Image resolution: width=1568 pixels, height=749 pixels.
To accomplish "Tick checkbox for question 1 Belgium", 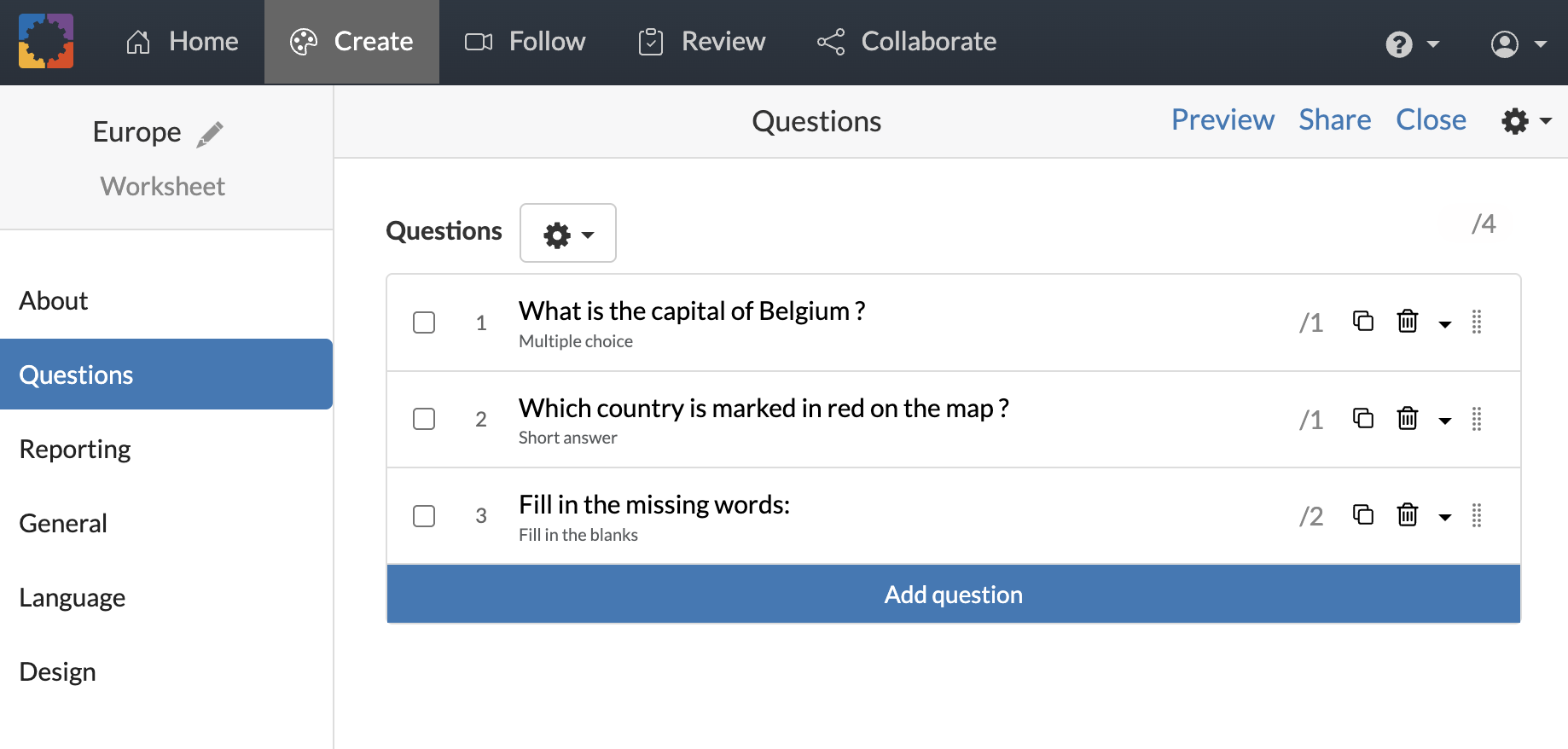I will [424, 322].
